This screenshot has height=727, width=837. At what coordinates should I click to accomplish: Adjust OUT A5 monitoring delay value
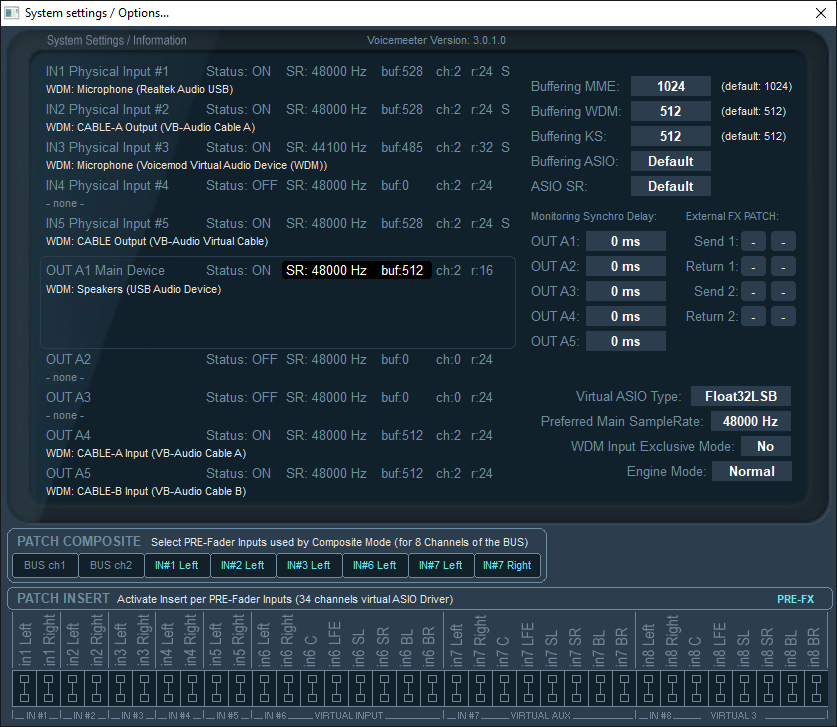(626, 342)
